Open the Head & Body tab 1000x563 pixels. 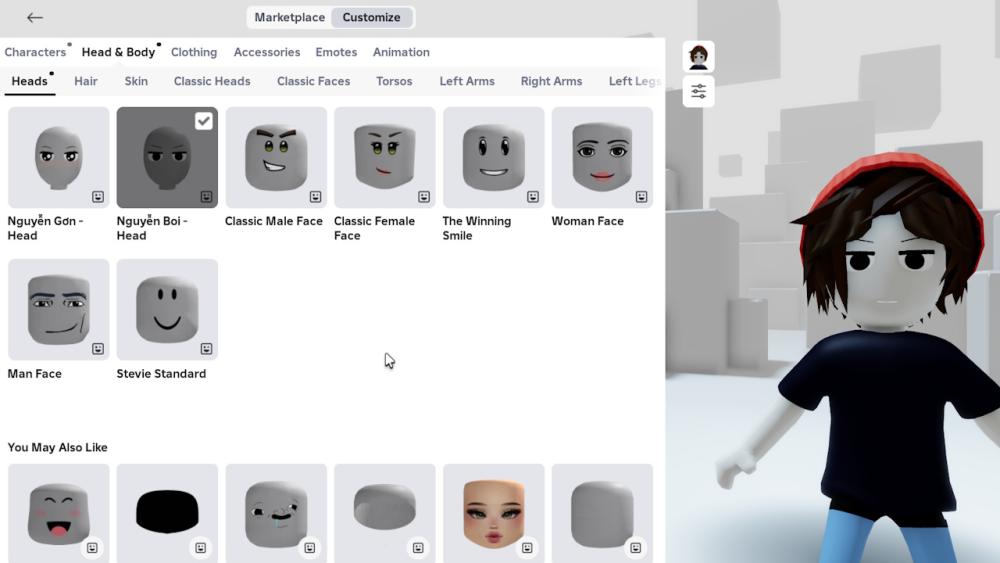(118, 52)
